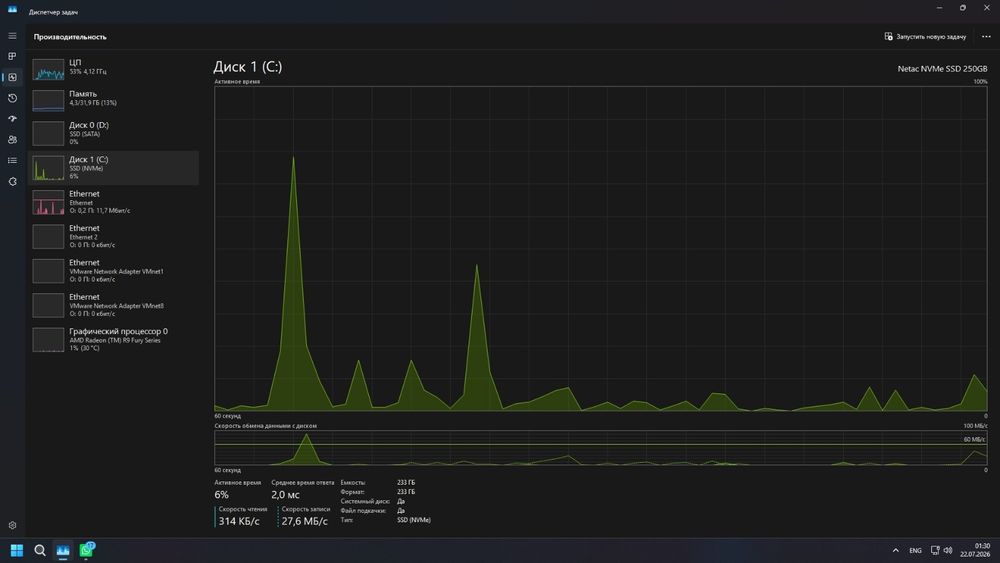Open the Users page icon
The image size is (1000, 563).
(x=12, y=140)
